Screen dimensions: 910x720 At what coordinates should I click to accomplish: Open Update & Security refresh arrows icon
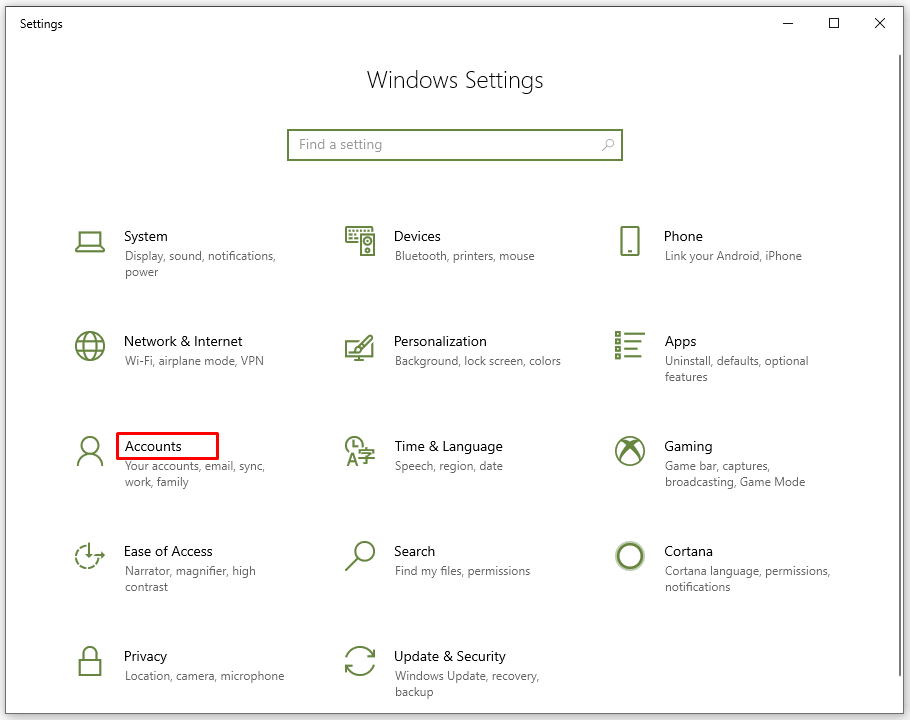tap(360, 661)
